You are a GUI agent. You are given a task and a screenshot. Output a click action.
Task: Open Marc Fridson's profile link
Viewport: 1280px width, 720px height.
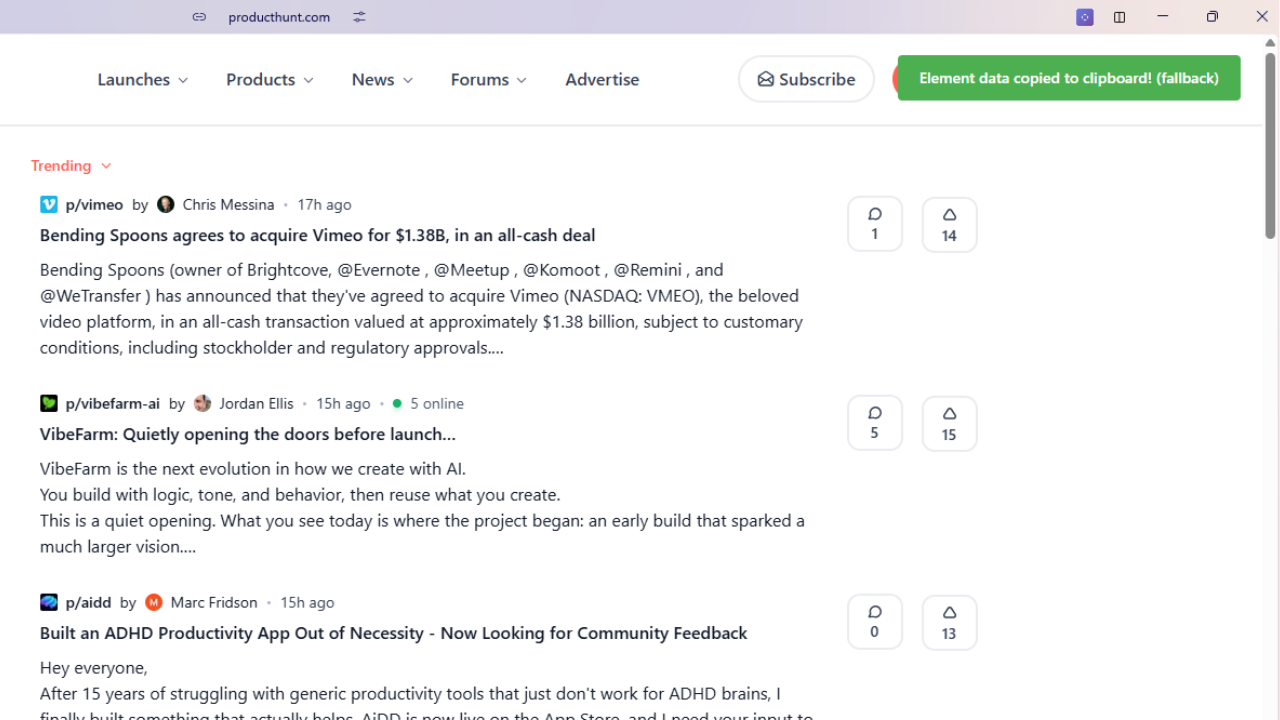[x=214, y=602]
